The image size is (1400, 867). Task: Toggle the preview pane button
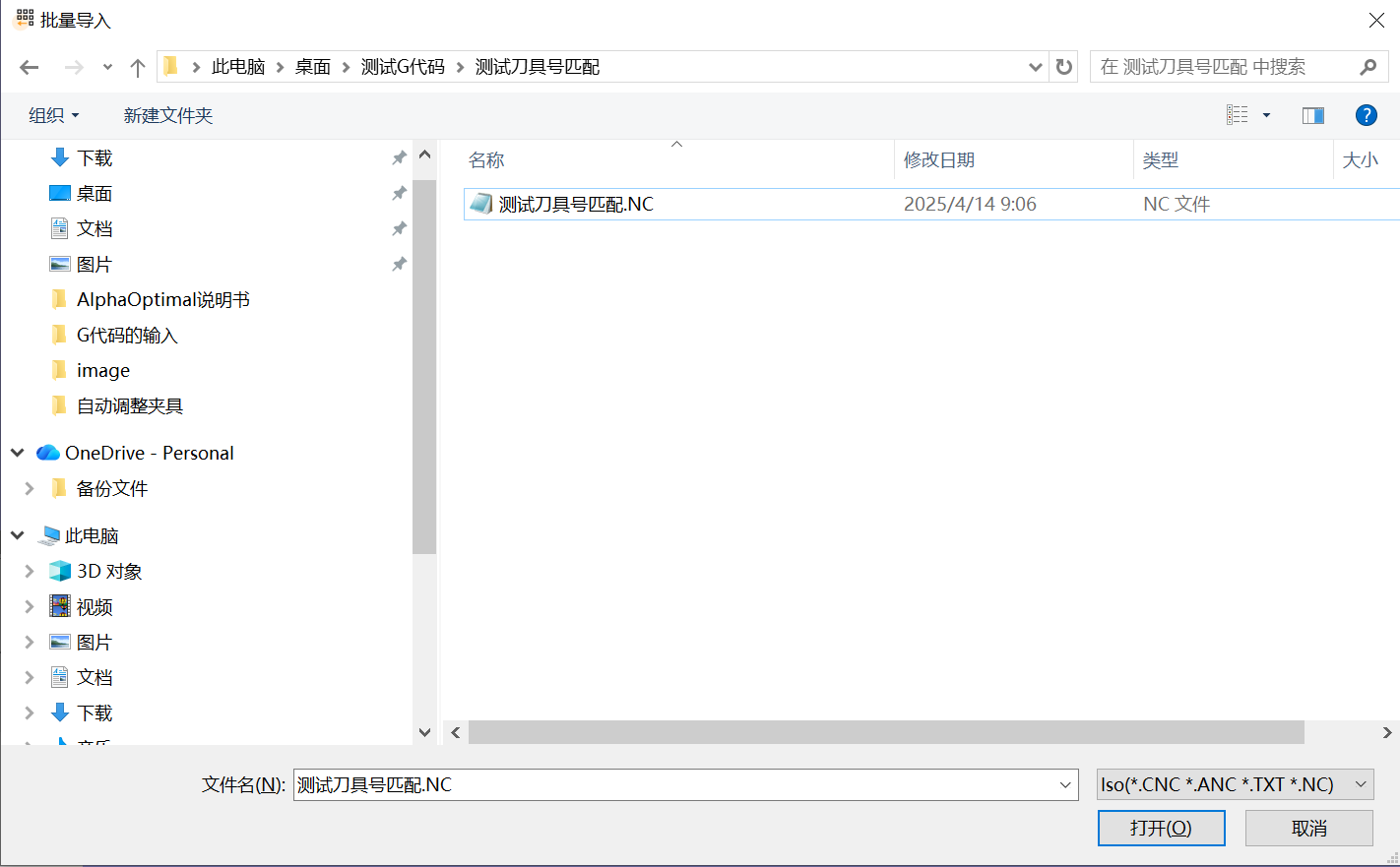tap(1312, 115)
